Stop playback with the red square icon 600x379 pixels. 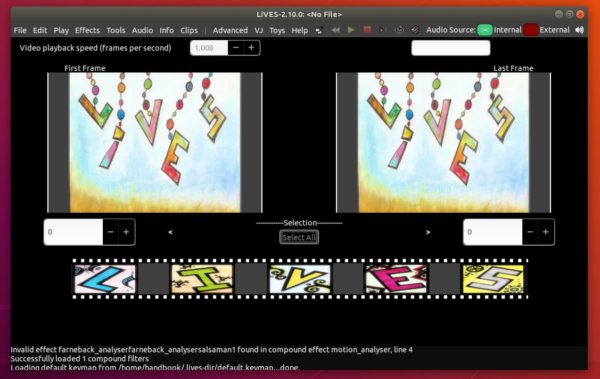pos(367,30)
